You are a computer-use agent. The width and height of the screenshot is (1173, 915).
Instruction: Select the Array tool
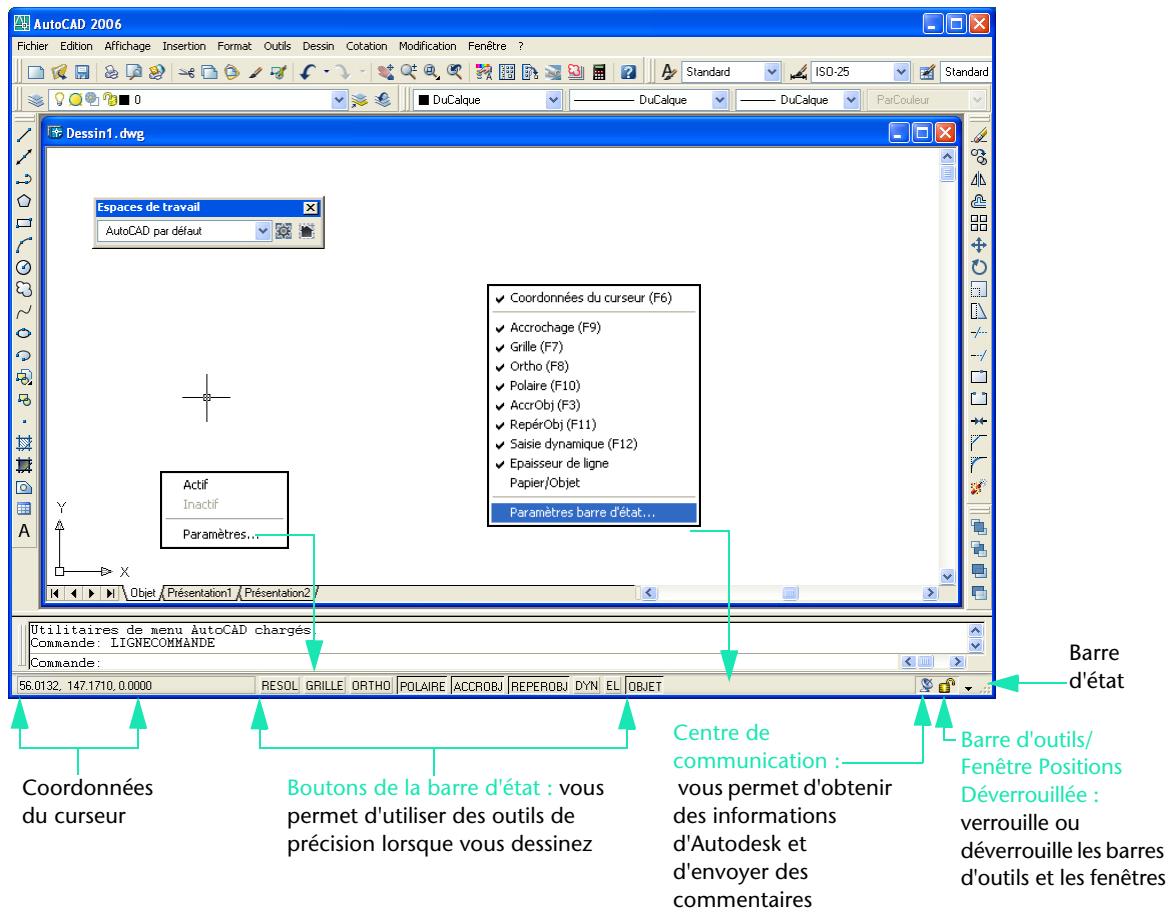pyautogui.click(x=978, y=223)
